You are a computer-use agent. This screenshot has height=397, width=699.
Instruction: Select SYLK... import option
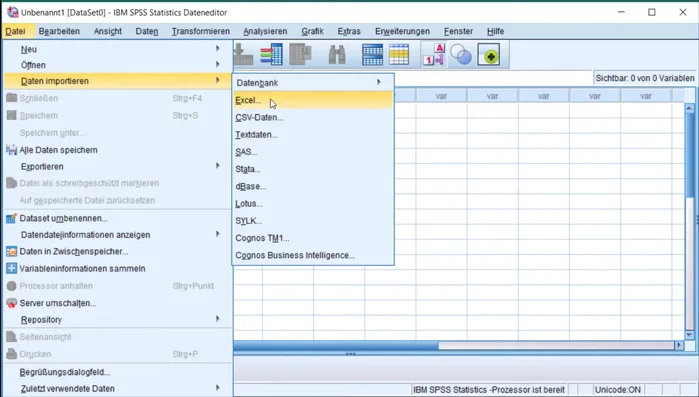[312, 221]
